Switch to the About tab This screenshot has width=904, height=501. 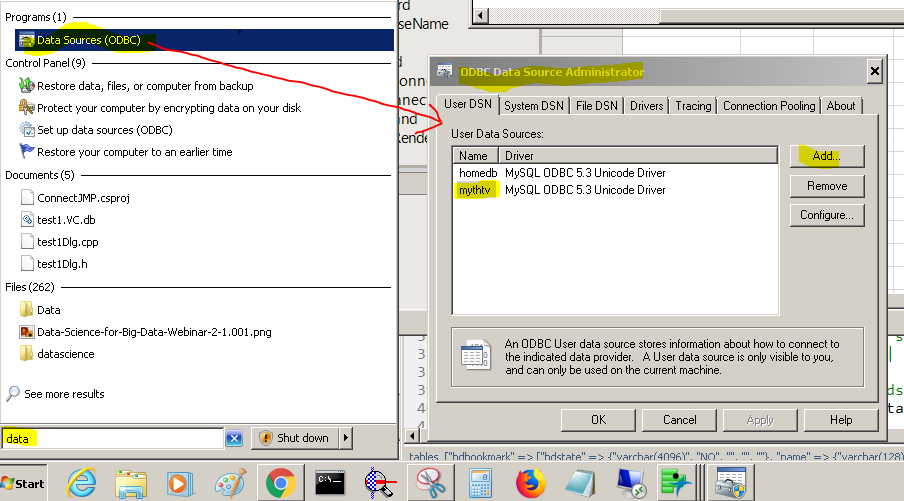[841, 106]
